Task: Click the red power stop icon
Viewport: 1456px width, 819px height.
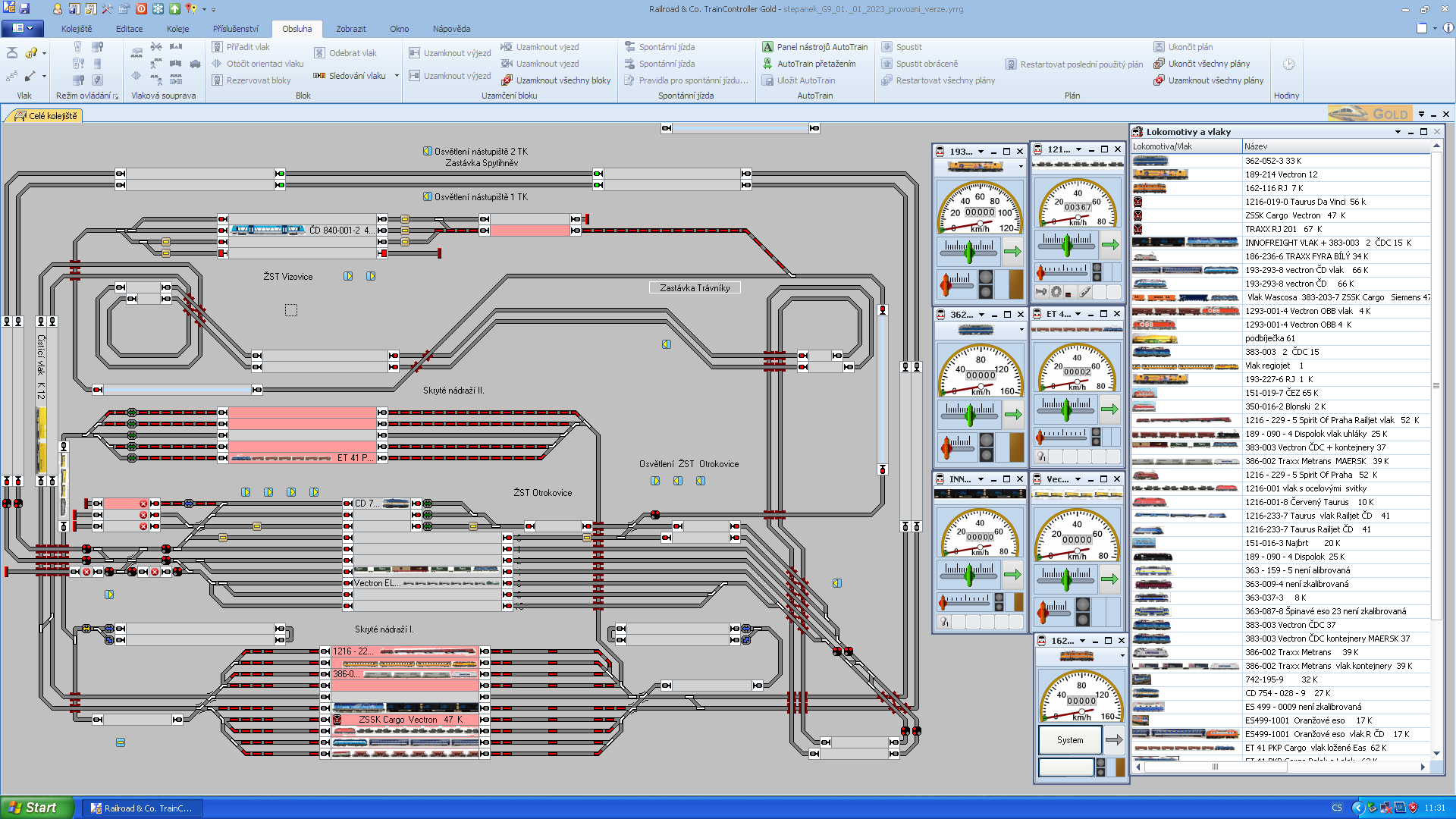Action: [x=141, y=8]
